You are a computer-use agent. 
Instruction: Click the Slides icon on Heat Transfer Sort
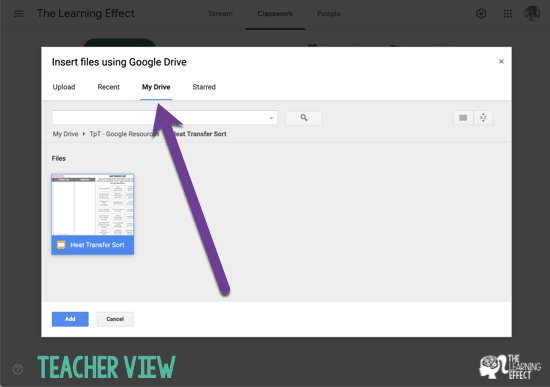(x=61, y=245)
